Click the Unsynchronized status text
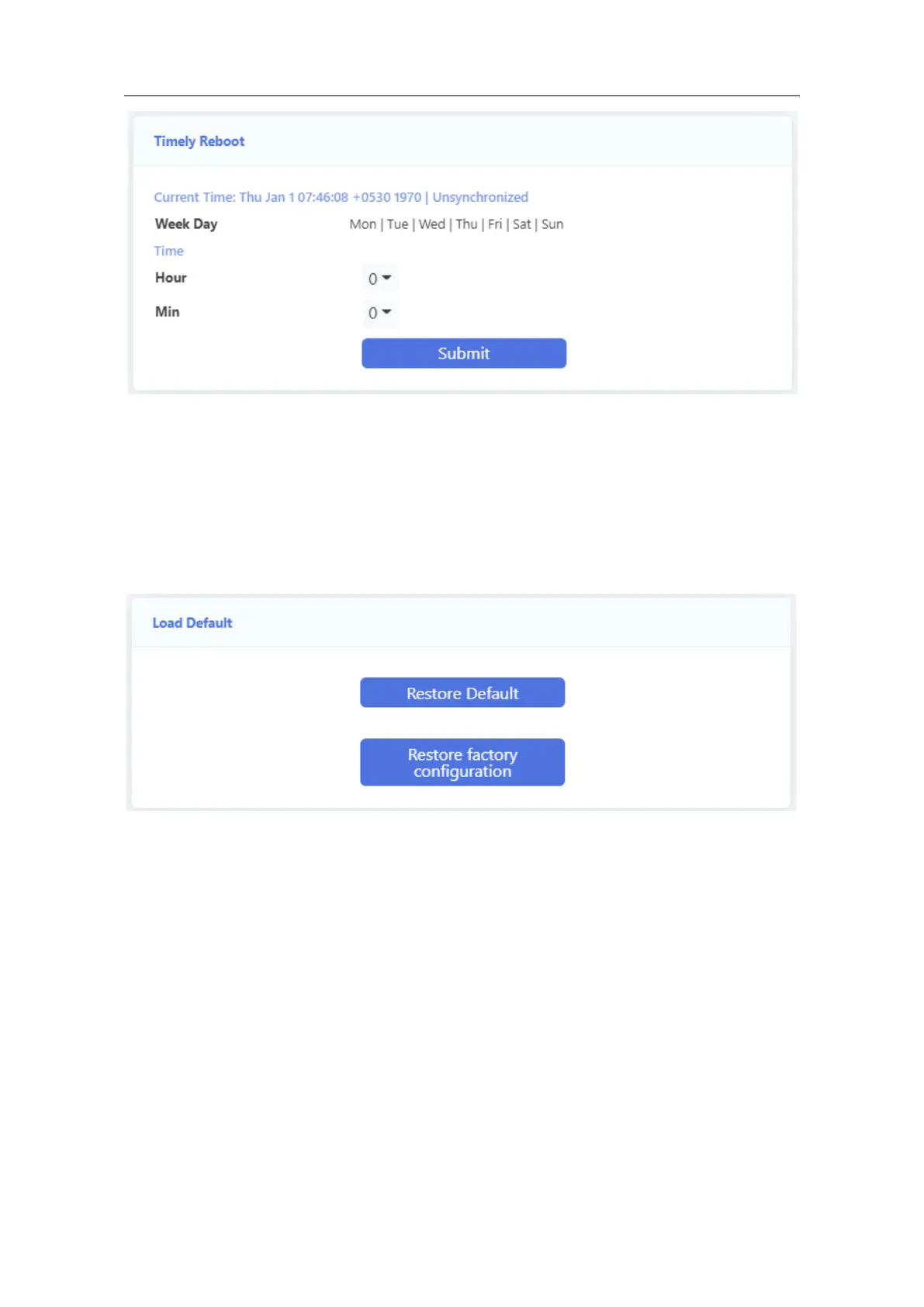This screenshot has width=924, height=1307. point(480,197)
